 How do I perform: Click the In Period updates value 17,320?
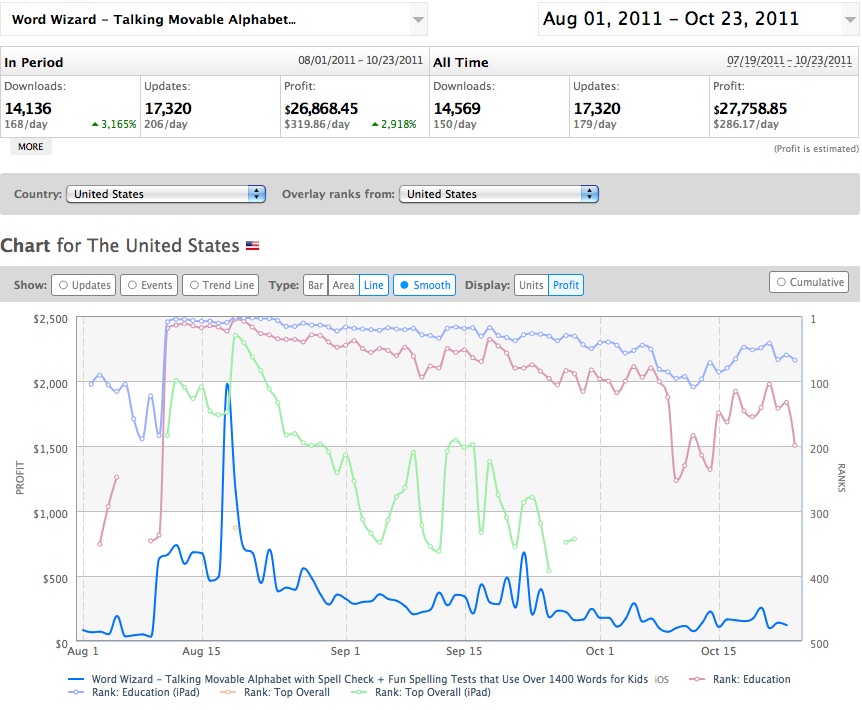coord(168,108)
